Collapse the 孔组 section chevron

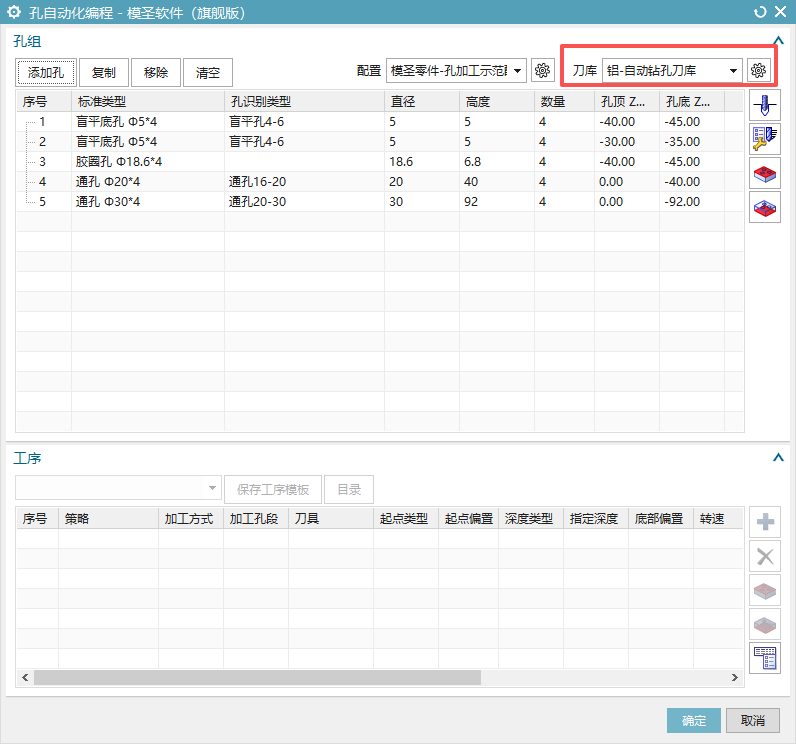click(778, 41)
